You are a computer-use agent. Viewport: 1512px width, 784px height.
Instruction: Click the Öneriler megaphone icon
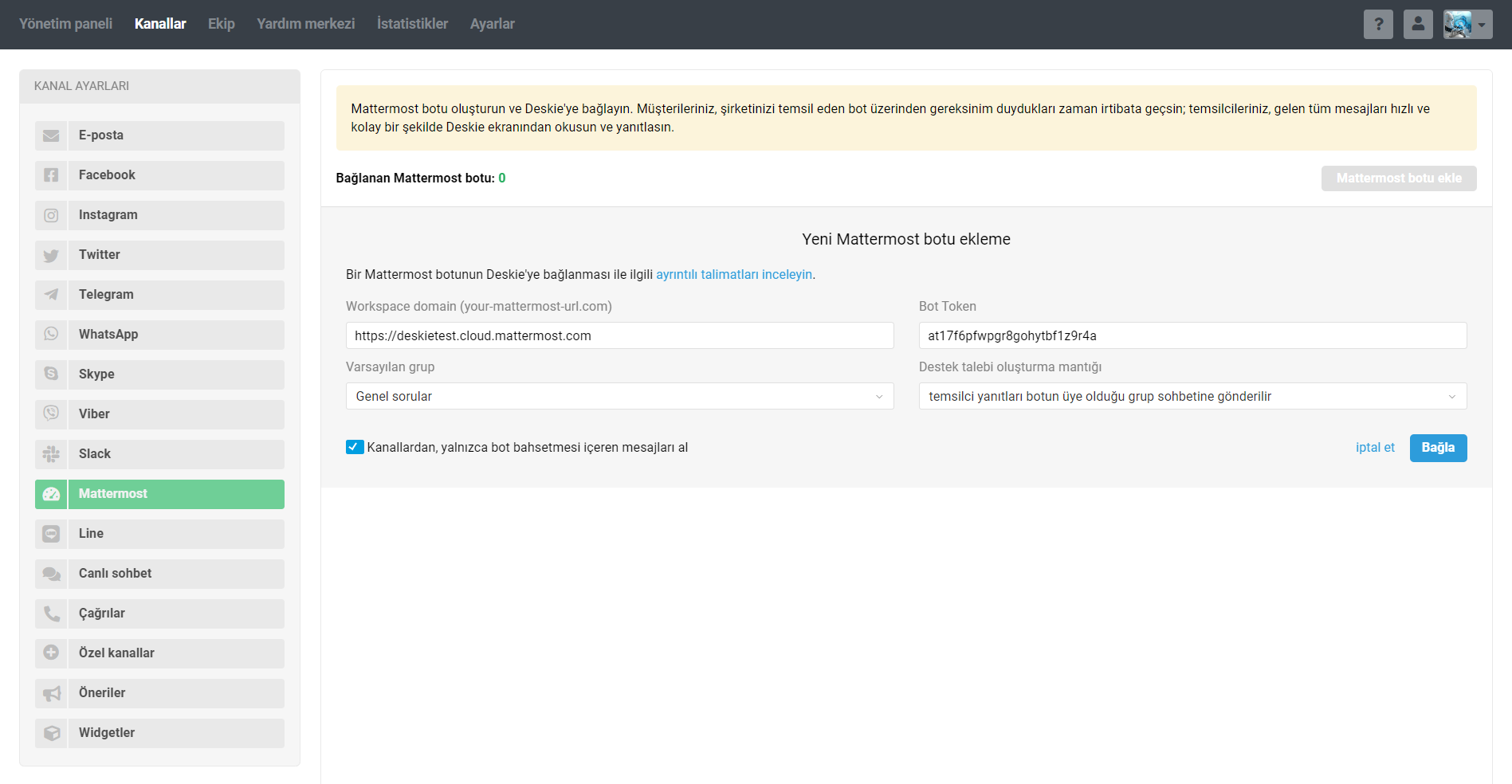coord(51,693)
